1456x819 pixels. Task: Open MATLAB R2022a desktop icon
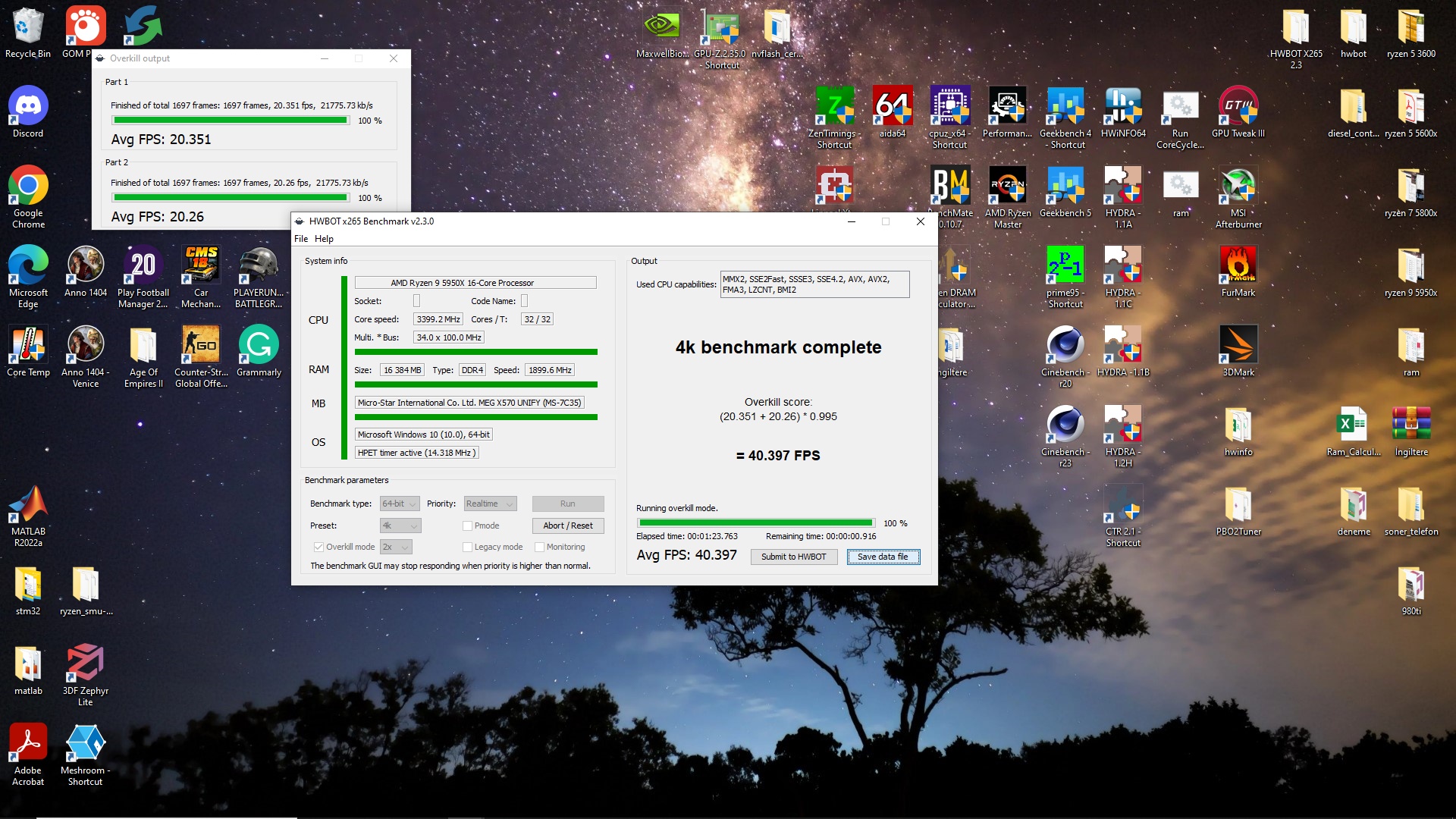pos(28,516)
